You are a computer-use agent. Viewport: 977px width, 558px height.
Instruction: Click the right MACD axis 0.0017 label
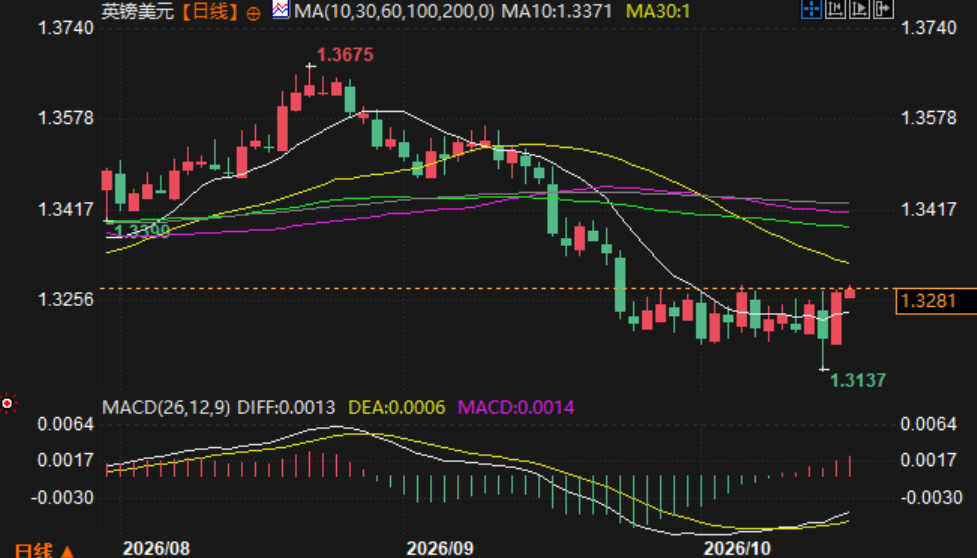tap(928, 461)
